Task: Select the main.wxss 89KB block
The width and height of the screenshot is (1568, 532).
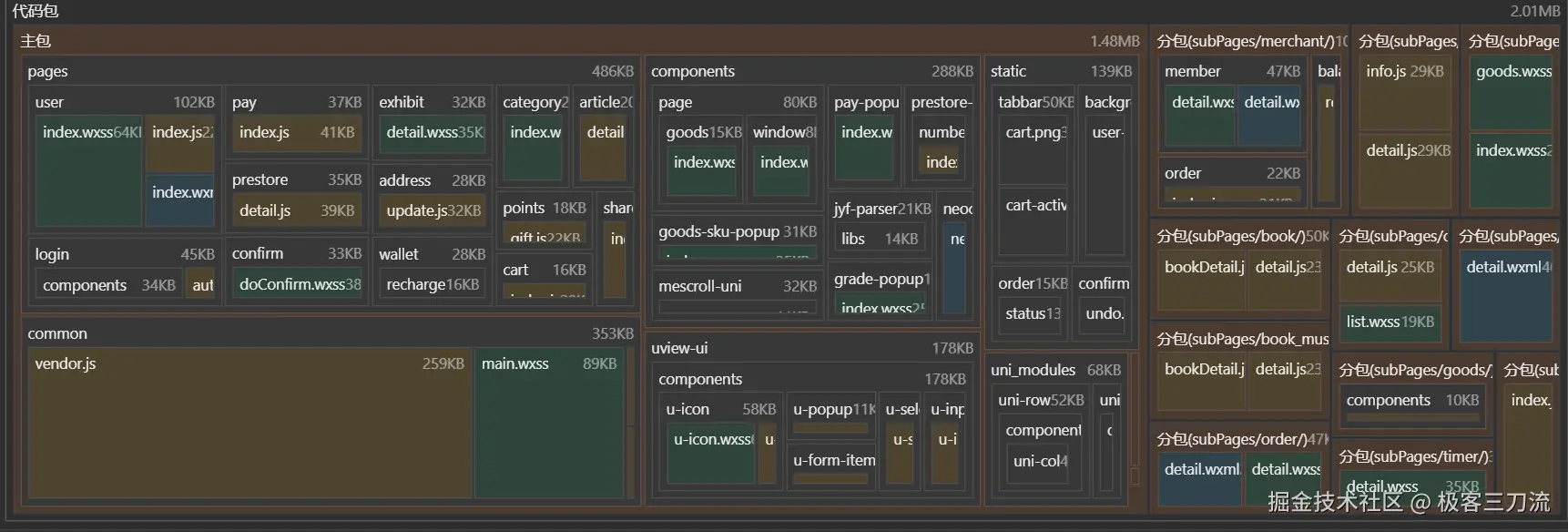Action: click(x=549, y=422)
